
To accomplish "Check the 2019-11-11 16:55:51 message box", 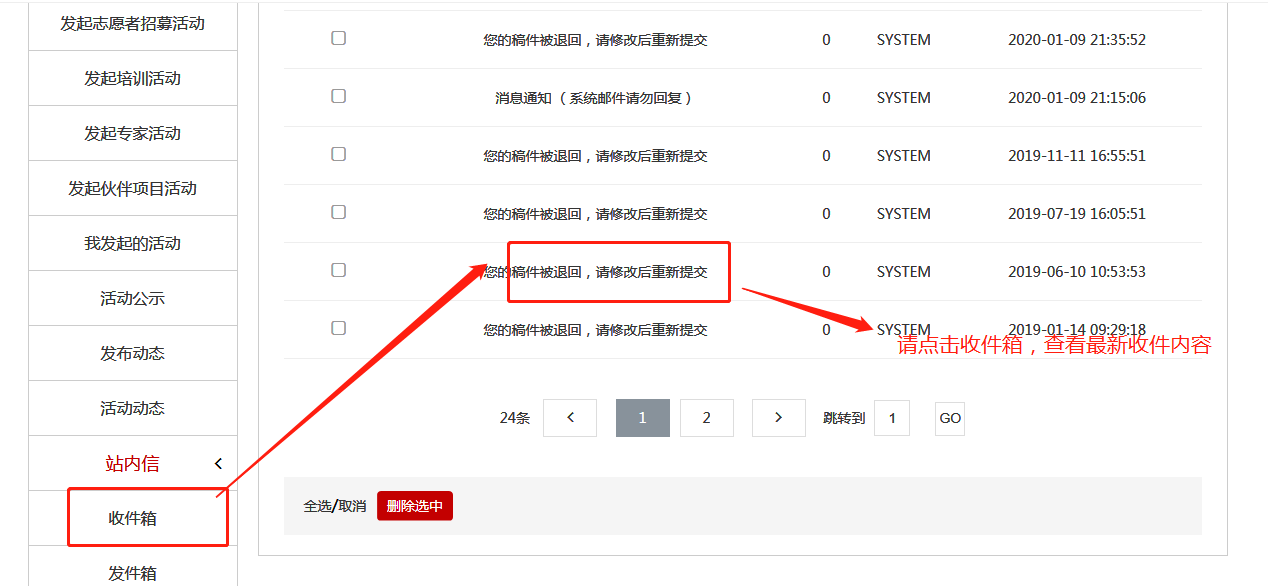I will coord(338,154).
